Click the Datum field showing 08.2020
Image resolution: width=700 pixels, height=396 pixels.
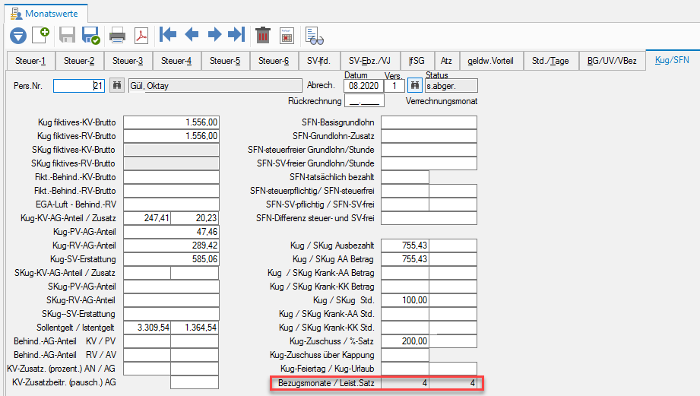pyautogui.click(x=363, y=86)
